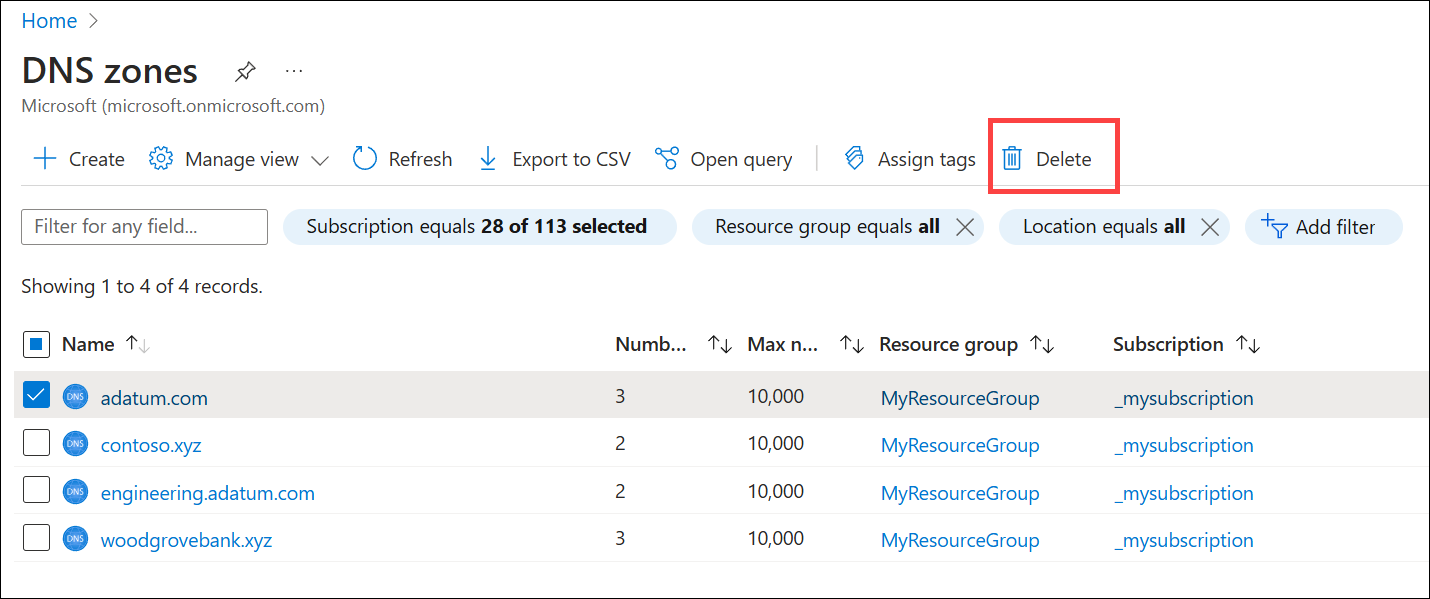Viewport: 1430px width, 599px height.
Task: Click the Create plus icon
Action: [45, 159]
